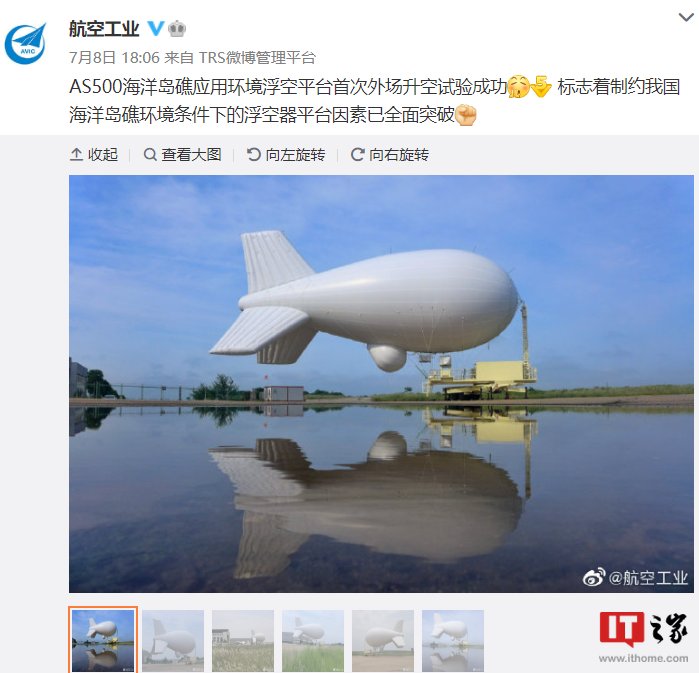Rotate image left with 向左旋转
This screenshot has width=699, height=673.
[286, 155]
